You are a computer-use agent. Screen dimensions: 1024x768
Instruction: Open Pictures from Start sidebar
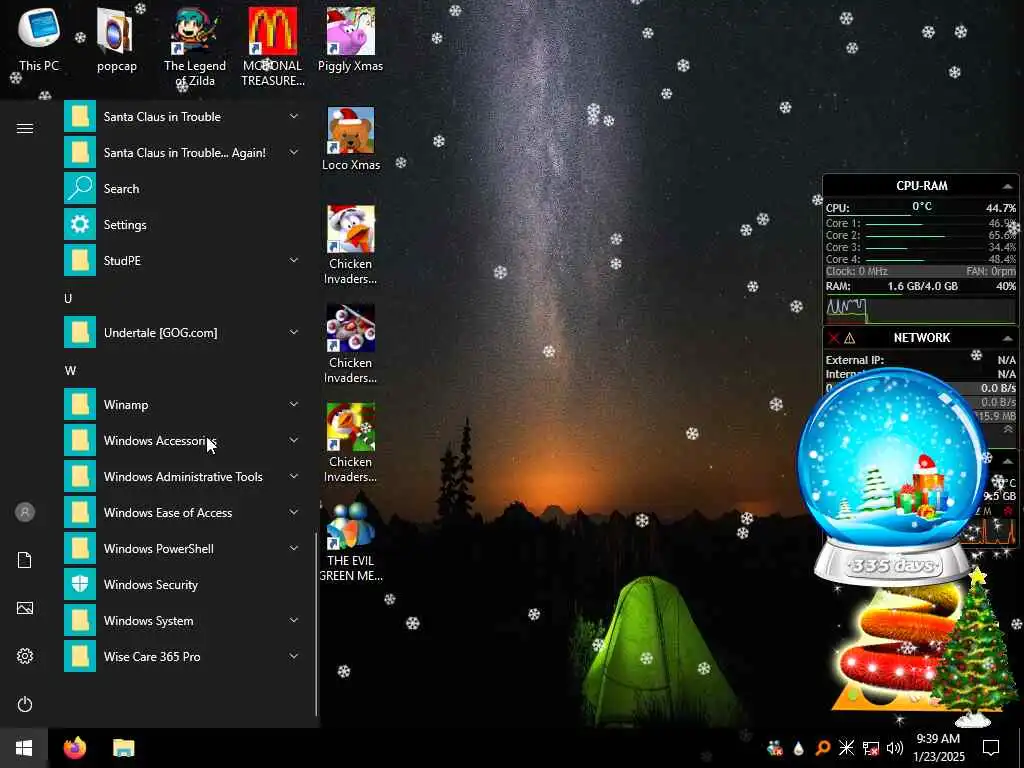click(25, 608)
